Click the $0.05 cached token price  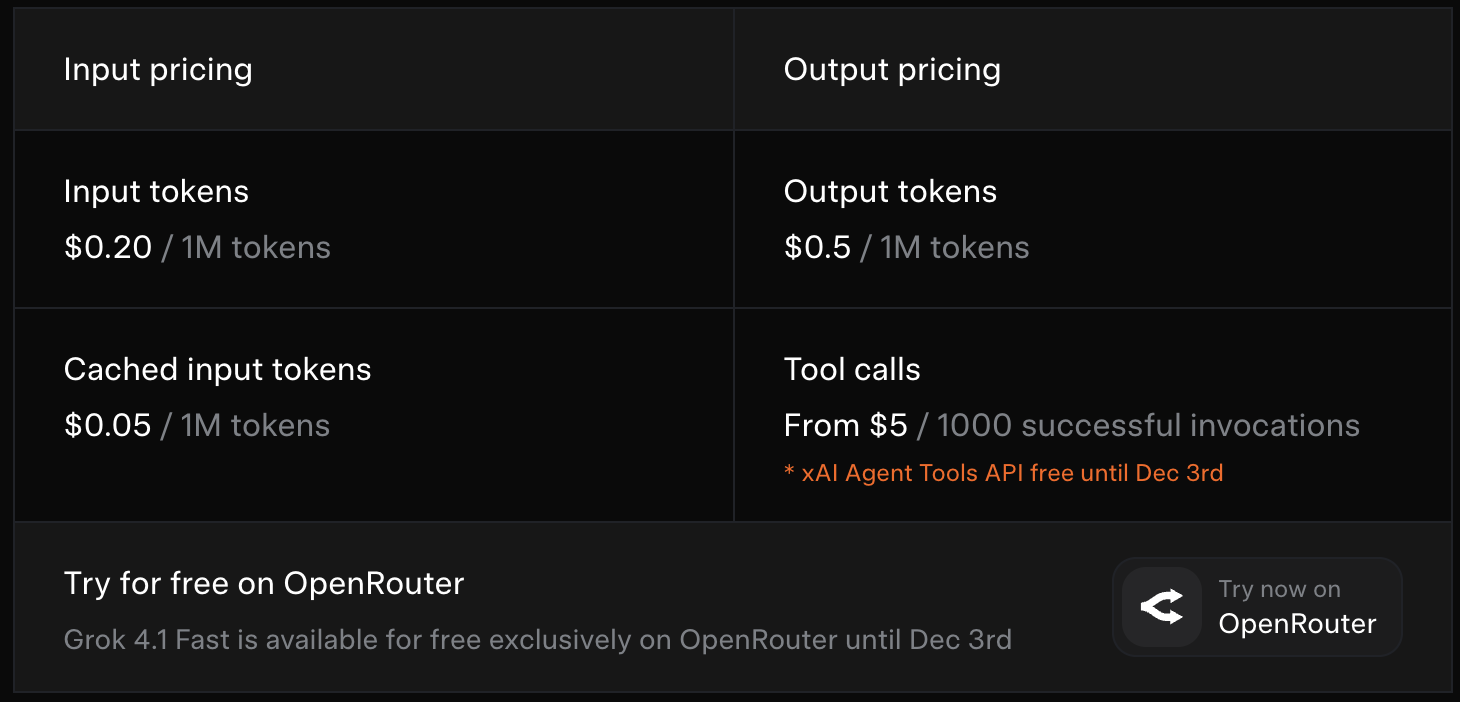(x=107, y=425)
